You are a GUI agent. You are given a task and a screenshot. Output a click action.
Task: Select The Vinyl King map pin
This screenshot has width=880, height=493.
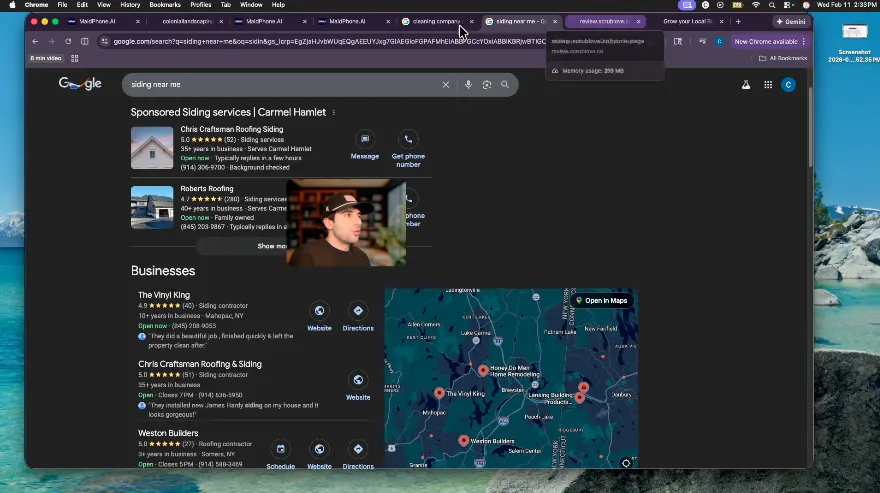pos(439,393)
